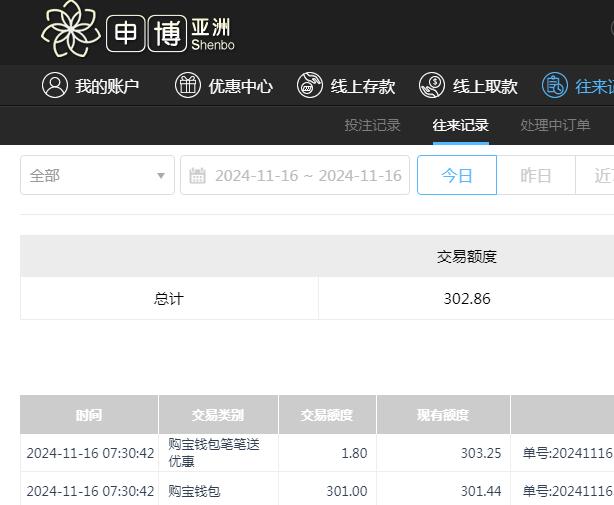Click the 线上存款 deposit icon
Screen dimensions: 614x505
coord(310,85)
